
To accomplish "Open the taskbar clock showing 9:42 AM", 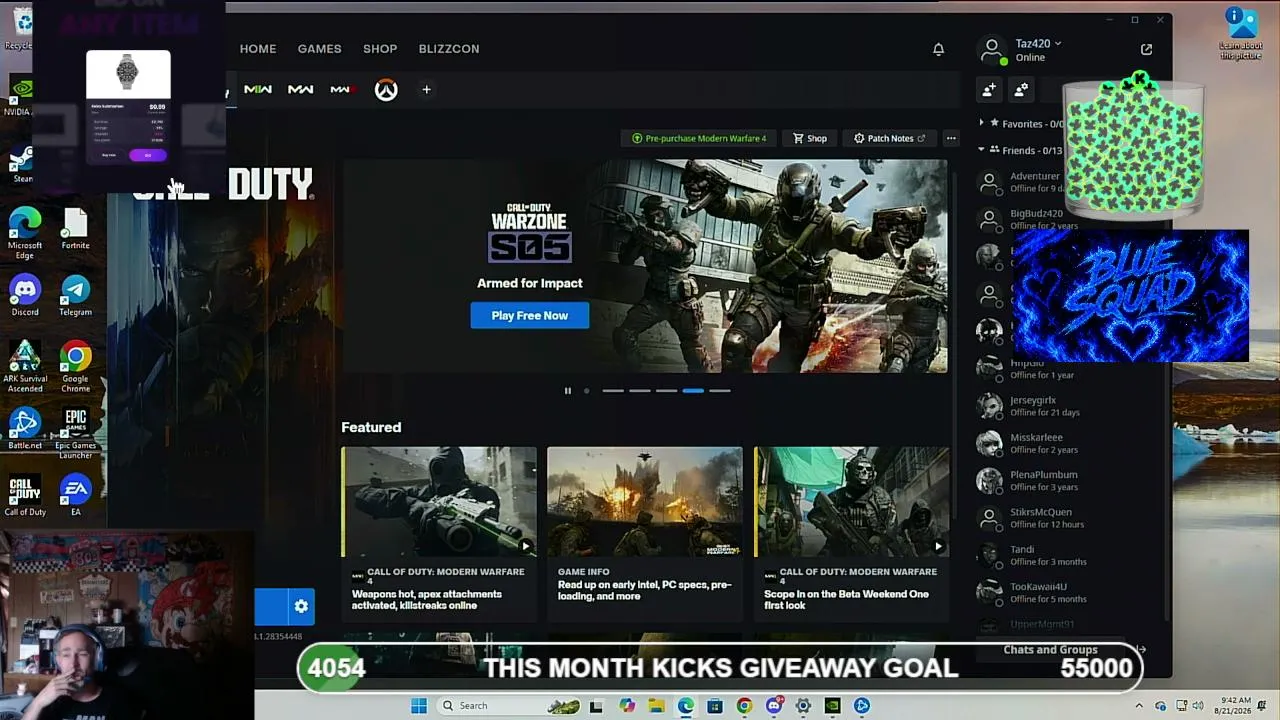I will [1234, 706].
